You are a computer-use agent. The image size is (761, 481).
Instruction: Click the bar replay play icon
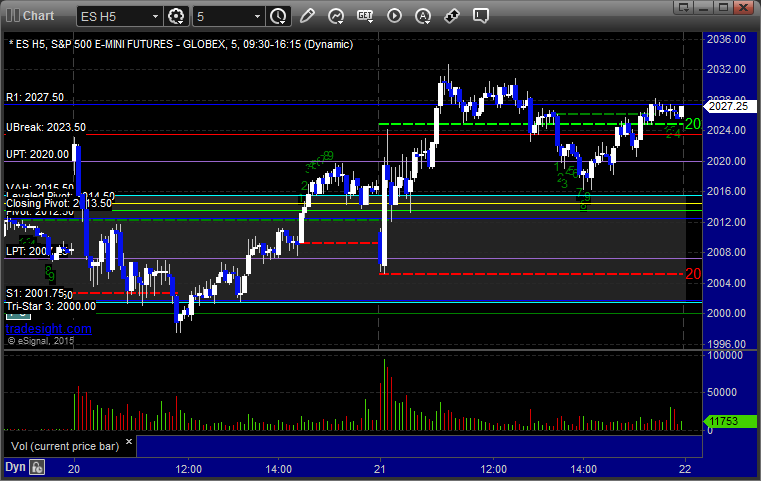[394, 16]
